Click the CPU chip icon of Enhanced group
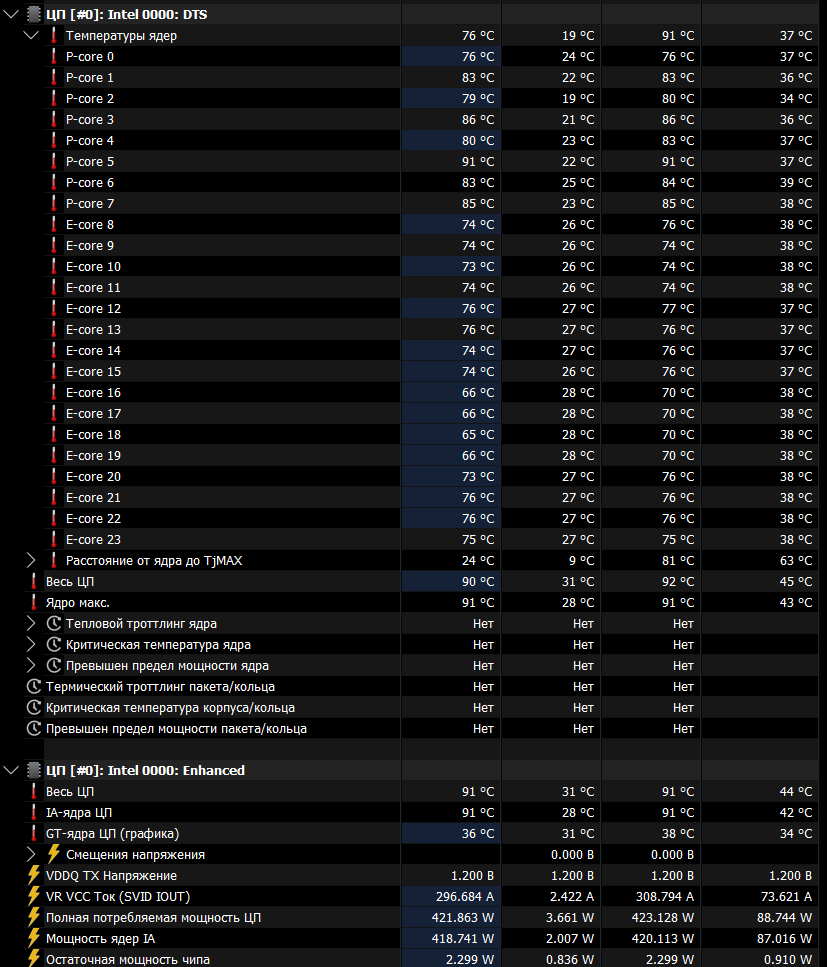The height and width of the screenshot is (967, 827). (x=34, y=770)
